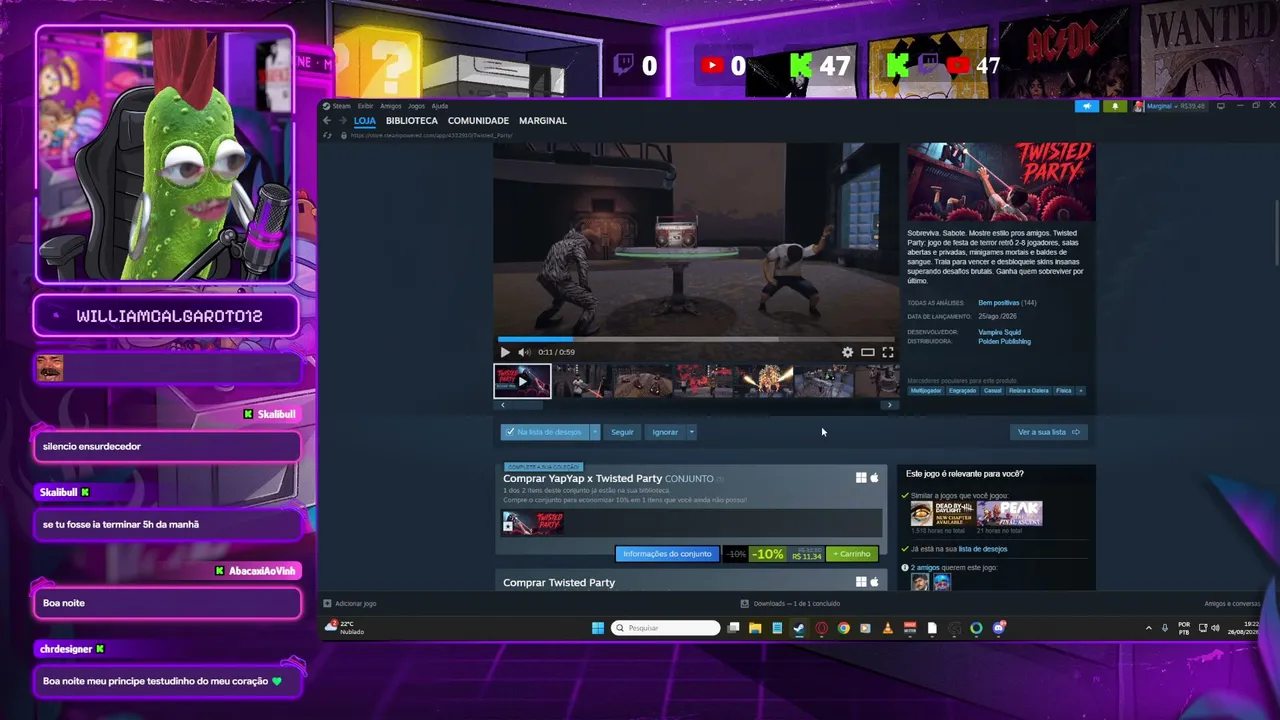Switch to the BIBLIOTECA tab
The height and width of the screenshot is (720, 1280).
(412, 121)
